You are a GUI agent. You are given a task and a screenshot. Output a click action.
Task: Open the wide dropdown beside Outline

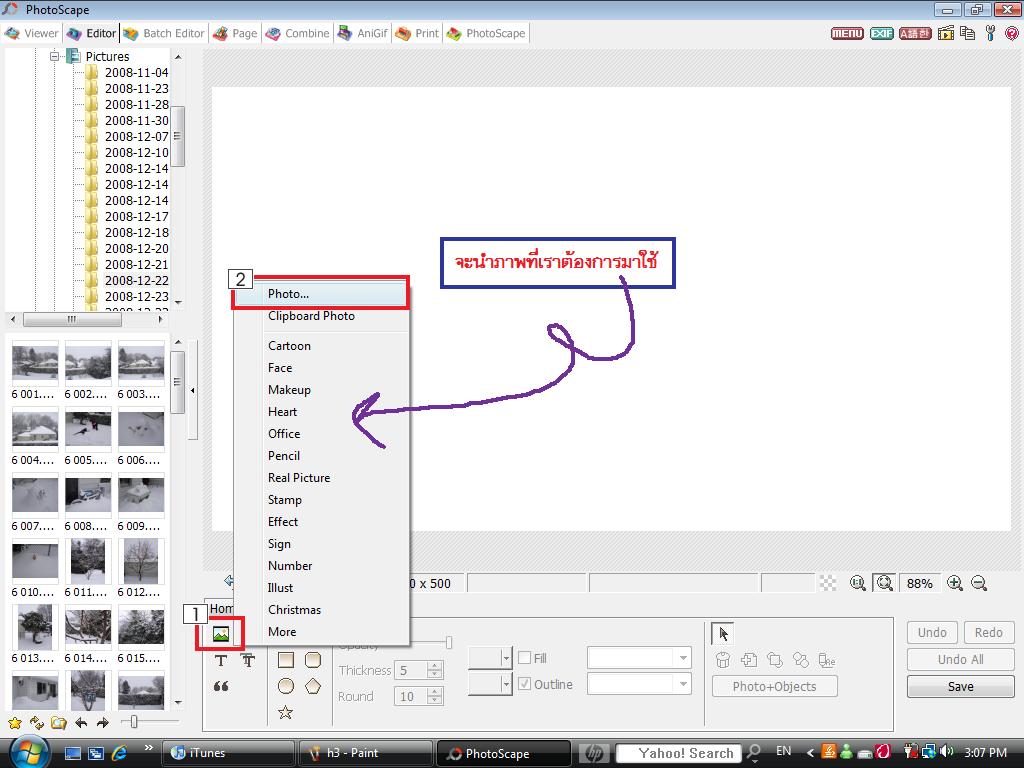click(639, 684)
